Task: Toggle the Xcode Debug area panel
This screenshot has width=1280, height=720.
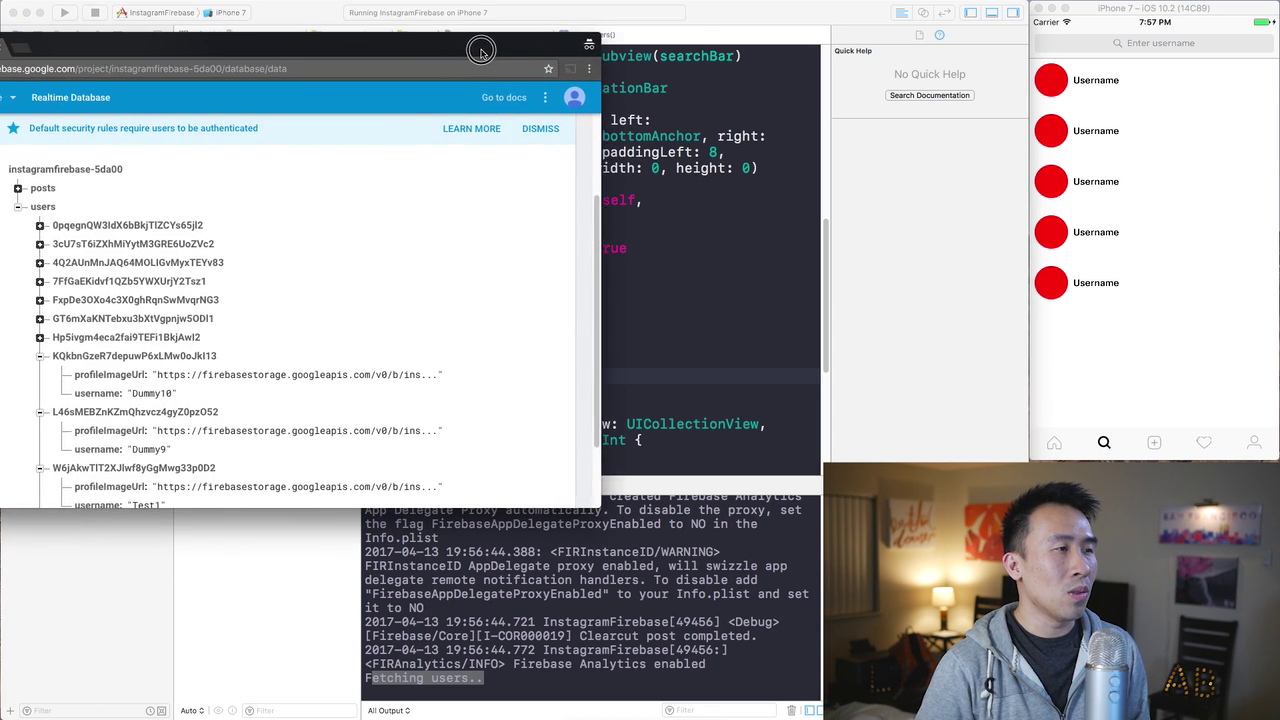Action: [992, 13]
